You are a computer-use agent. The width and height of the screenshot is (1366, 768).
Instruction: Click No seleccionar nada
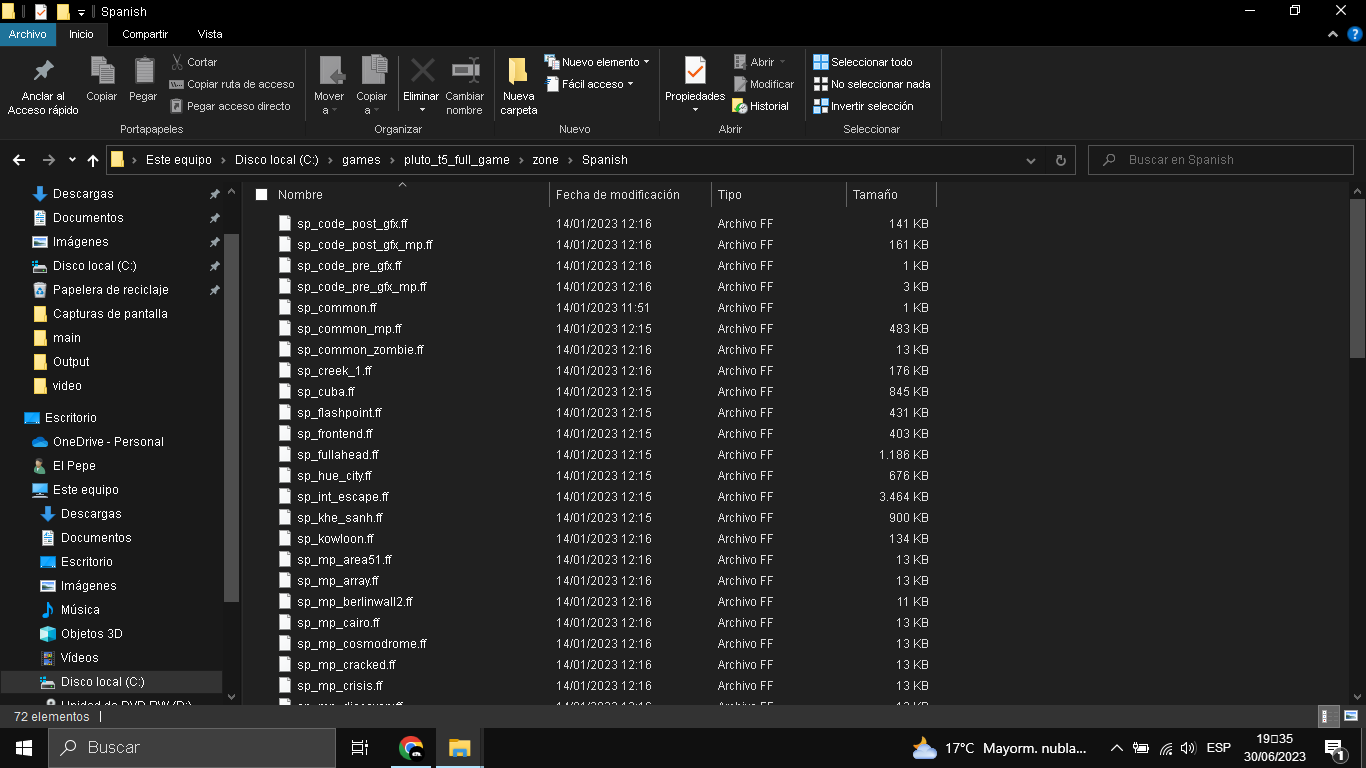tap(872, 84)
